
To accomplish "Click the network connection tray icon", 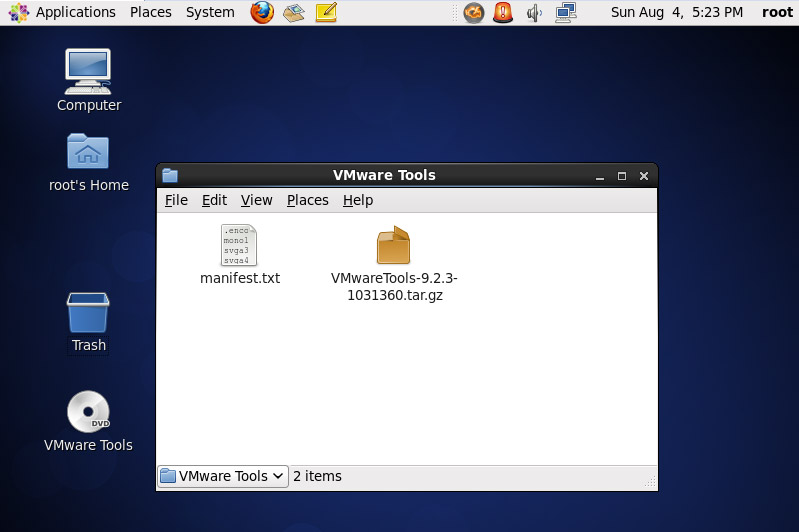I will pyautogui.click(x=566, y=13).
